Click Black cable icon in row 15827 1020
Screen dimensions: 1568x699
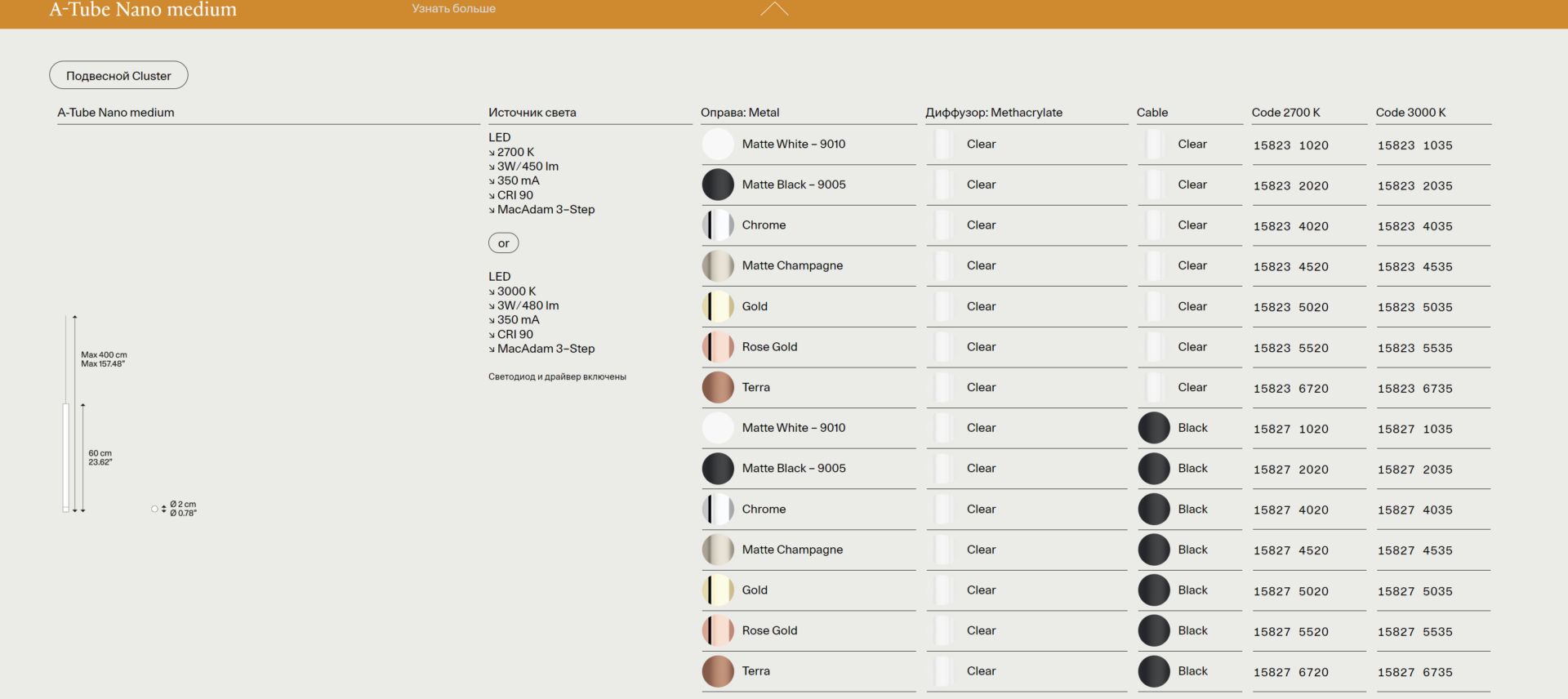click(1154, 428)
